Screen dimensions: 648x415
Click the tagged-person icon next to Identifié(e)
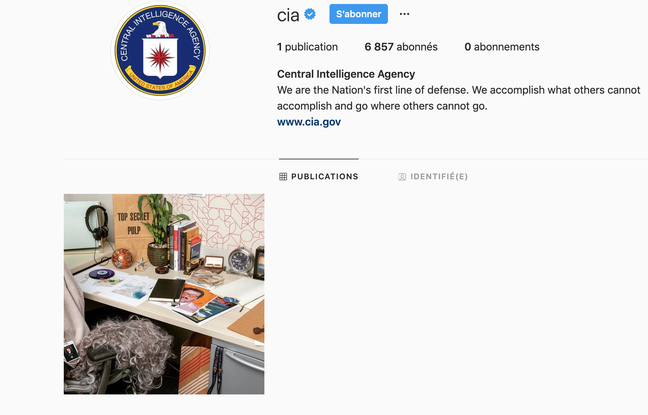402,177
